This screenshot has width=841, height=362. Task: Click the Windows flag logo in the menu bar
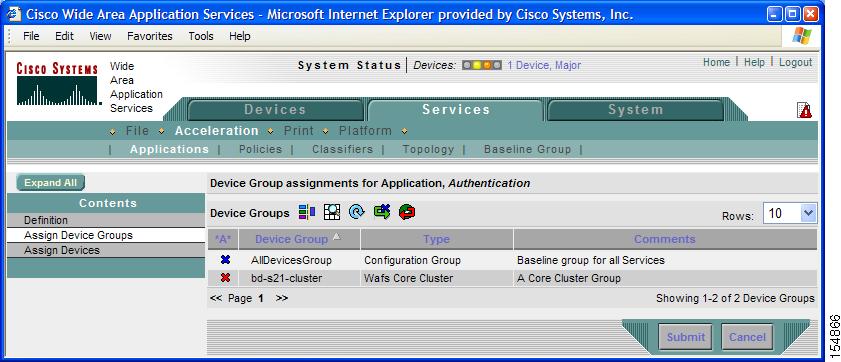[x=802, y=36]
